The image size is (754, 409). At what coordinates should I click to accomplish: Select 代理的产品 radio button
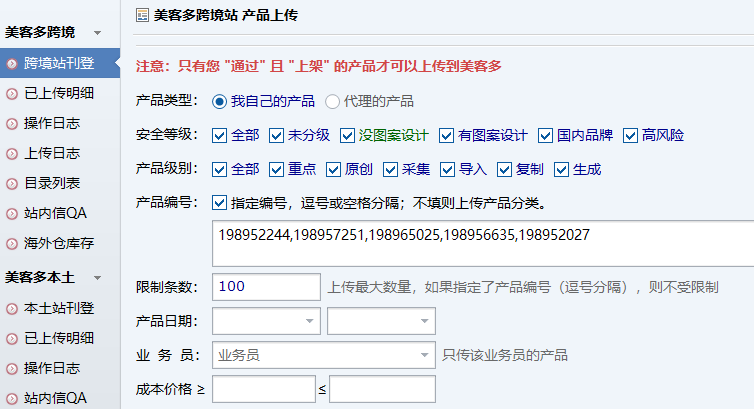pyautogui.click(x=332, y=101)
